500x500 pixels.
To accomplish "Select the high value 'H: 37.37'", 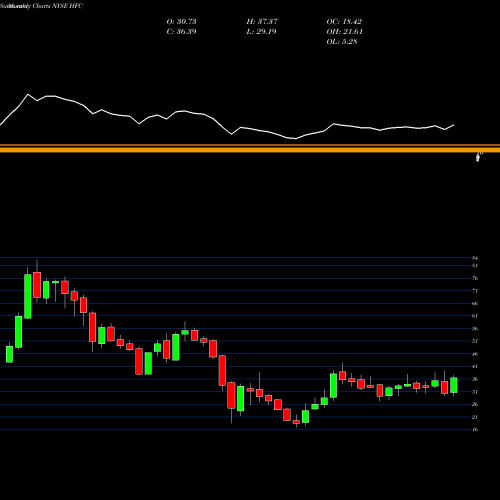I will click(x=262, y=21).
